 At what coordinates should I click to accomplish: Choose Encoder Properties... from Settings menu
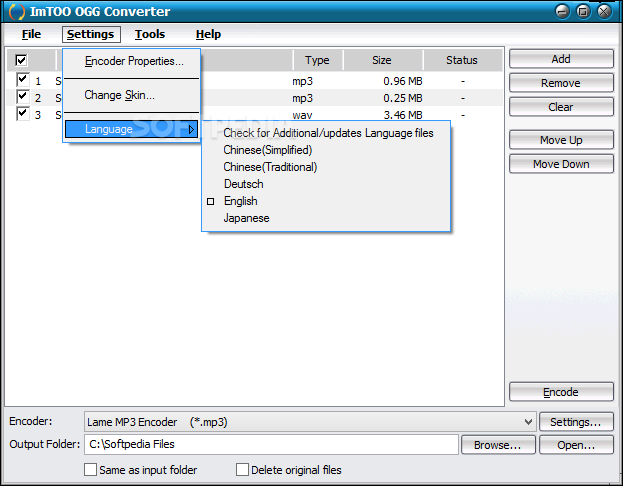click(x=132, y=61)
